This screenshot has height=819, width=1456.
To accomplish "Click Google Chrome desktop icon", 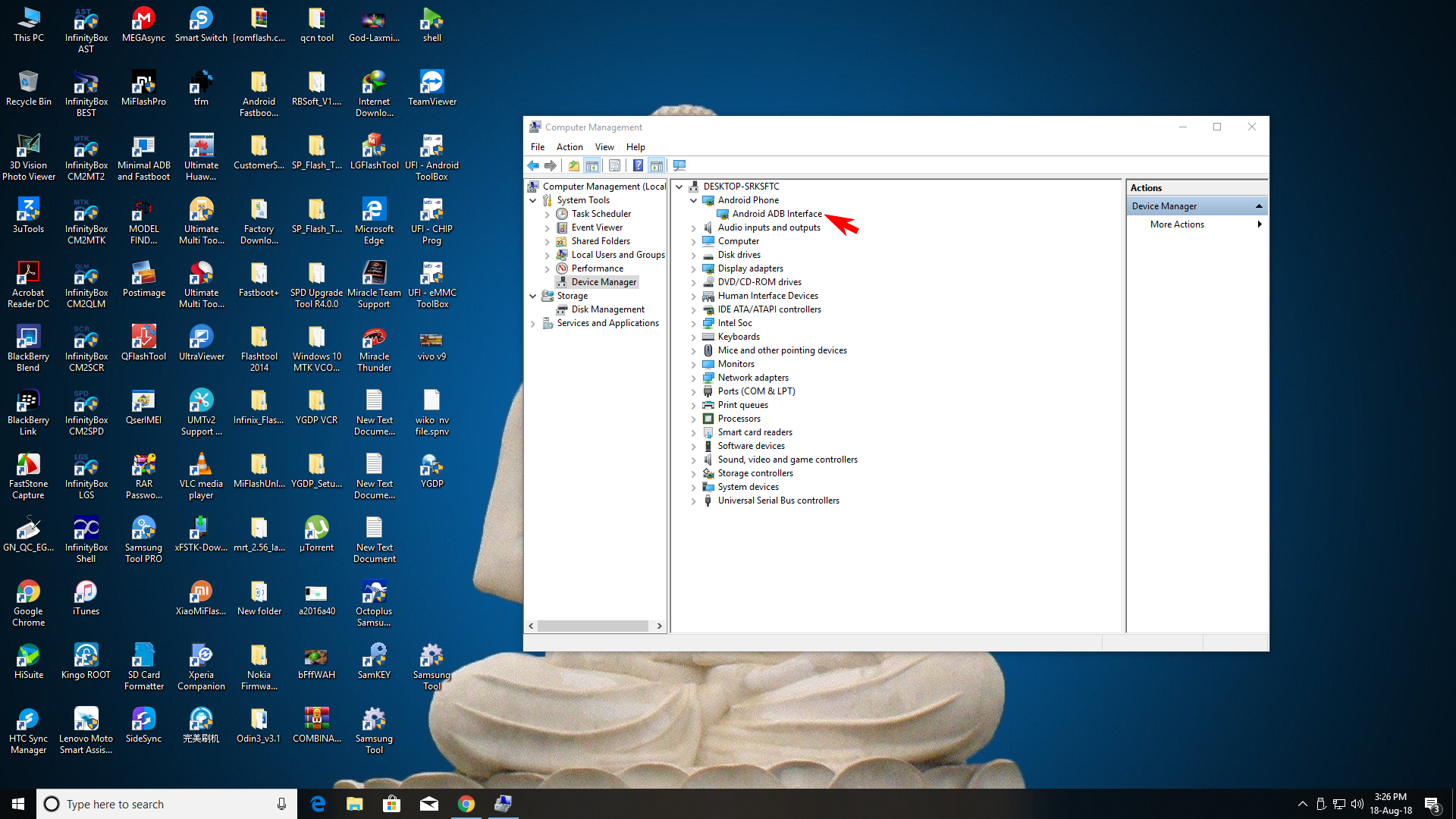I will point(29,603).
